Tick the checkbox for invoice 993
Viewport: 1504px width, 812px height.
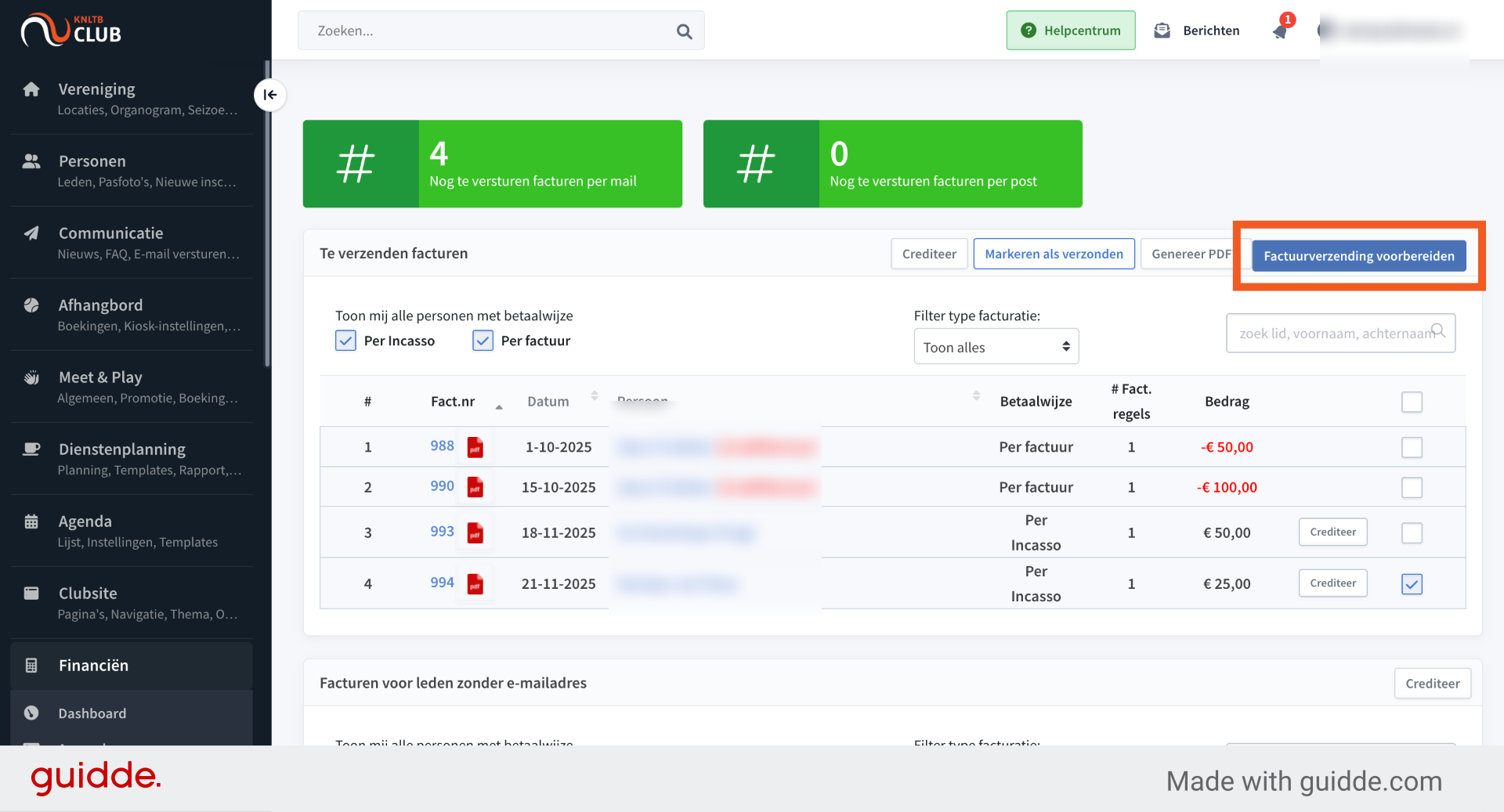1412,532
